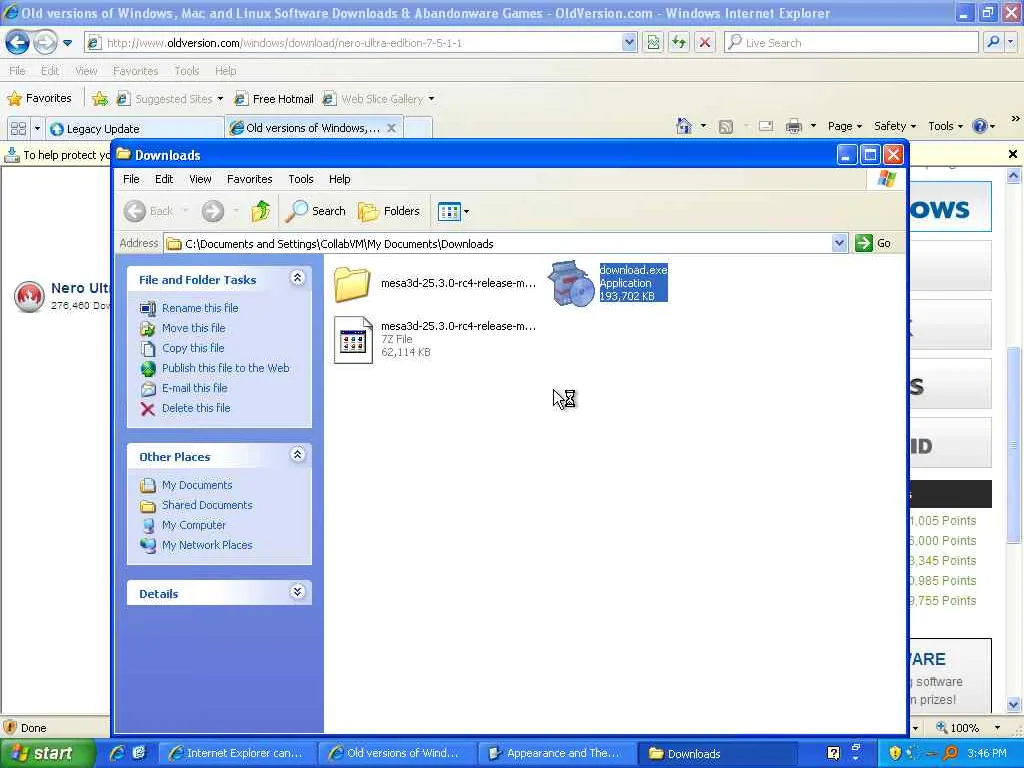Image resolution: width=1024 pixels, height=768 pixels.
Task: Close the Old versions of Windows tab
Action: click(x=391, y=128)
